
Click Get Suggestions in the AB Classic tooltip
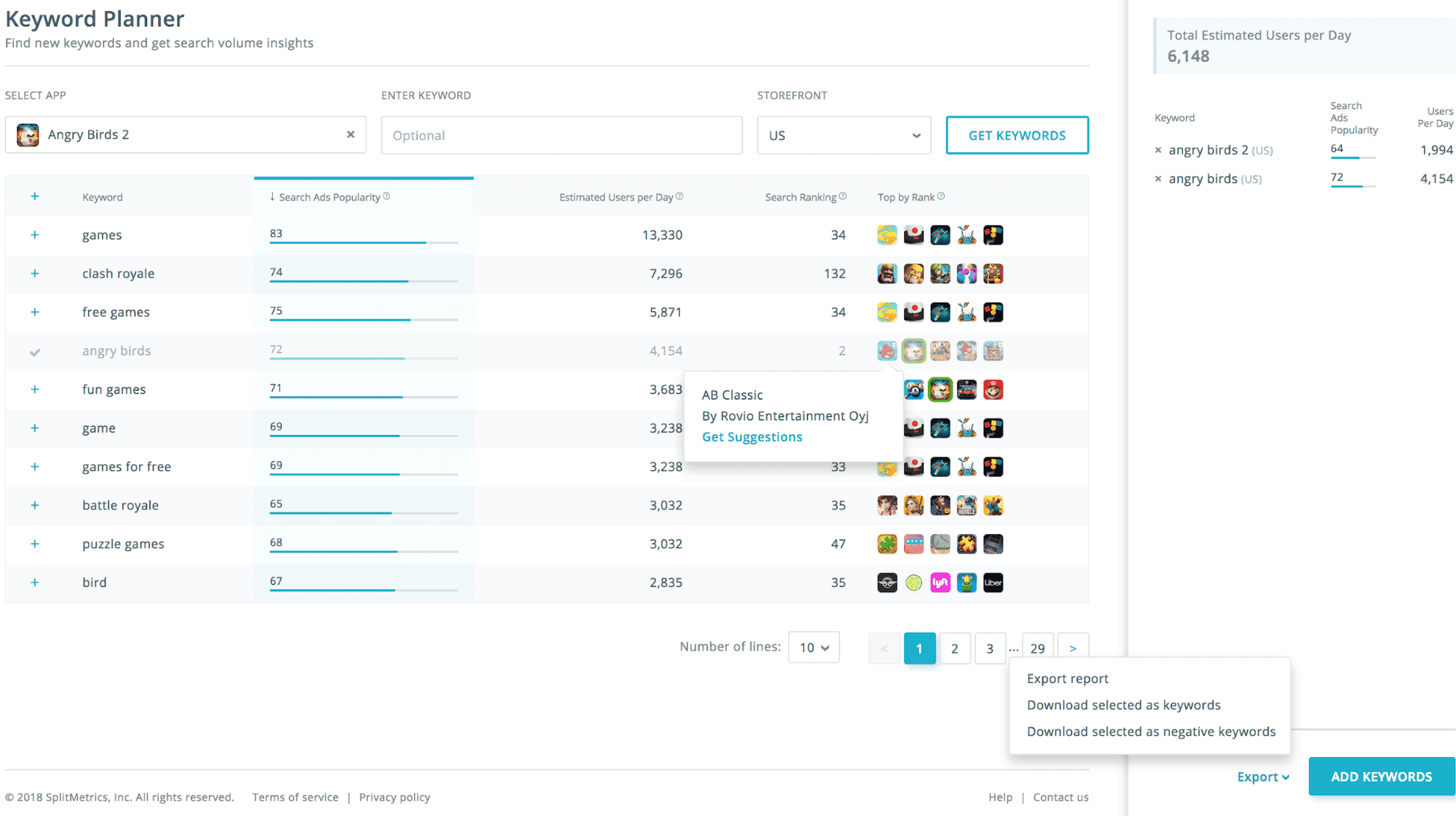[752, 436]
